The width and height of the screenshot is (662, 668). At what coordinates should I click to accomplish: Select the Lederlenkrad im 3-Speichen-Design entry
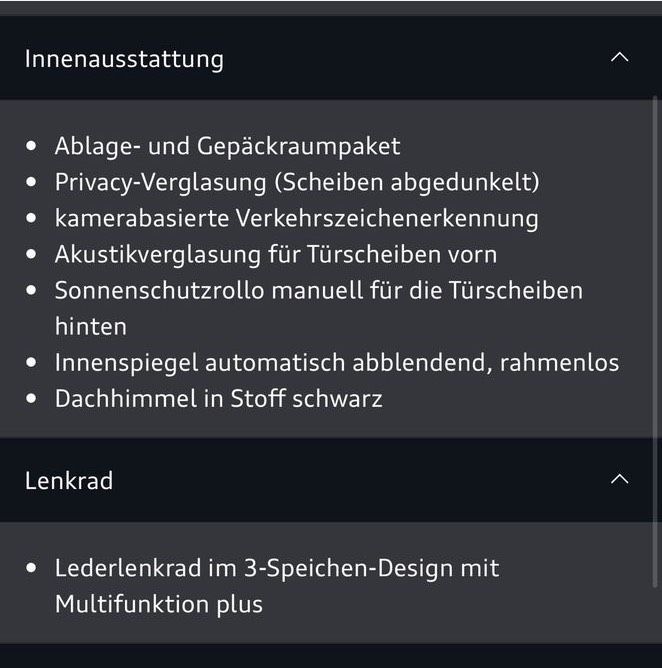coord(277,568)
